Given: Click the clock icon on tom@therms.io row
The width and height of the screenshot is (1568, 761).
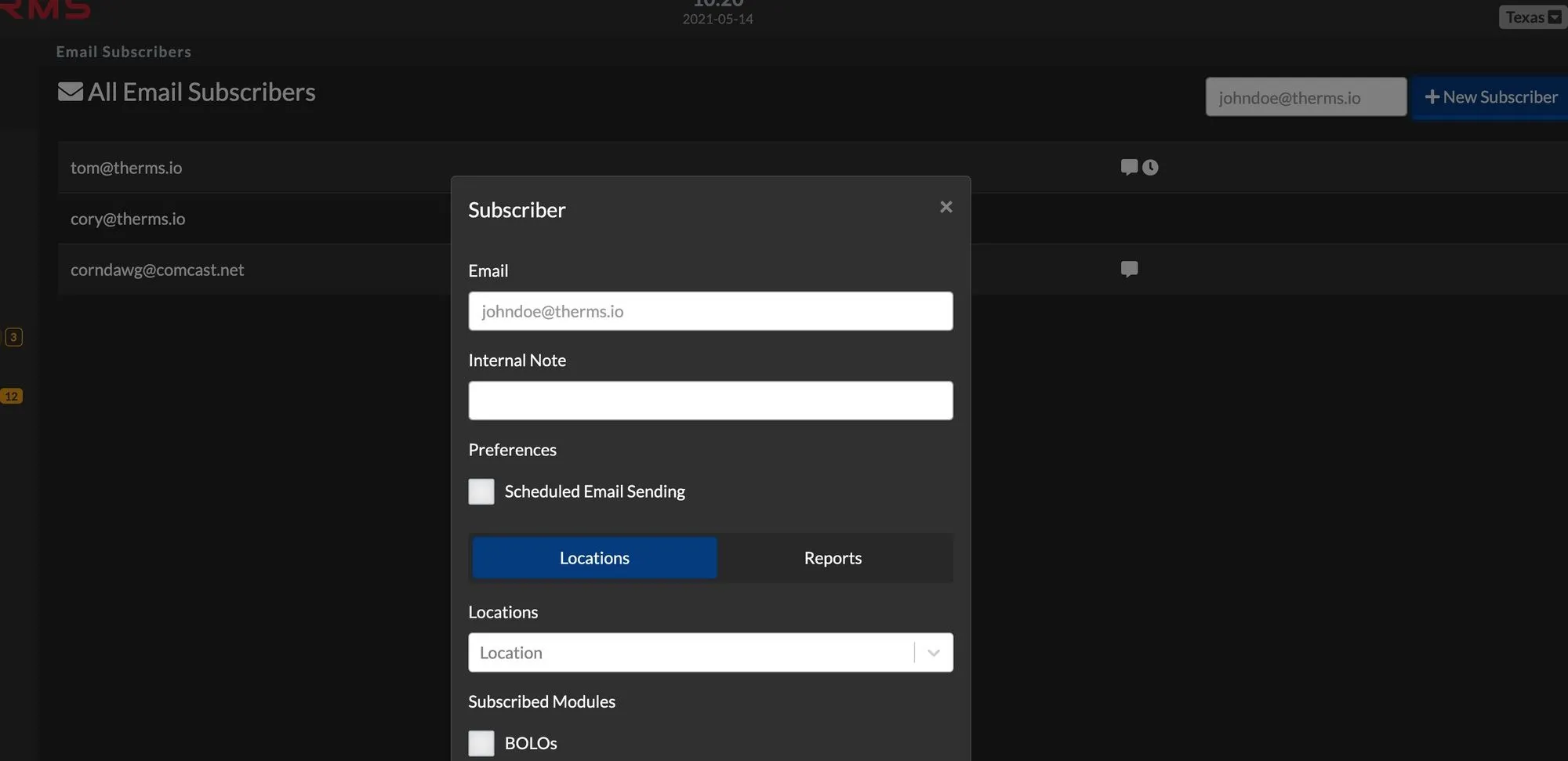Looking at the screenshot, I should pyautogui.click(x=1151, y=166).
